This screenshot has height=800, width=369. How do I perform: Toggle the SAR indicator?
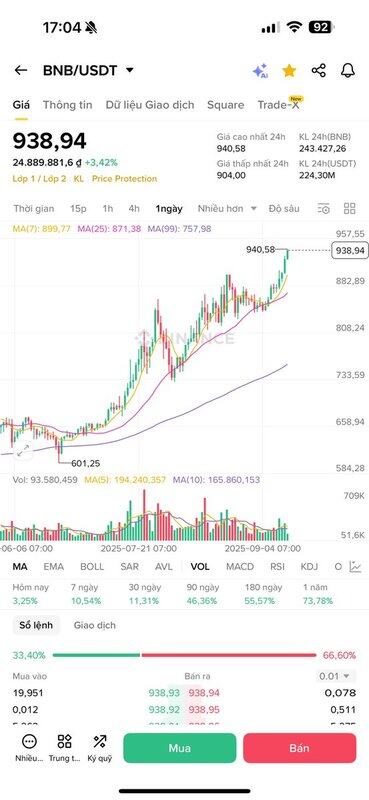pyautogui.click(x=130, y=567)
